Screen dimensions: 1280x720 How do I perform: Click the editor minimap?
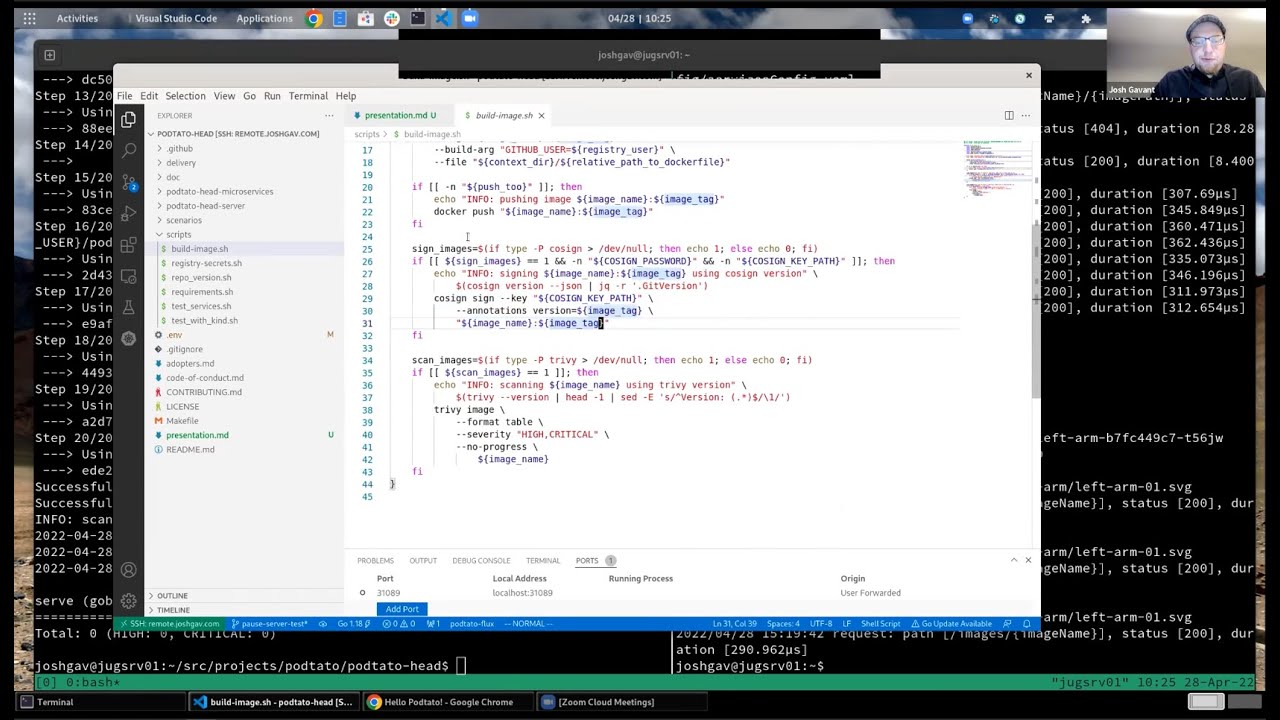(x=996, y=170)
